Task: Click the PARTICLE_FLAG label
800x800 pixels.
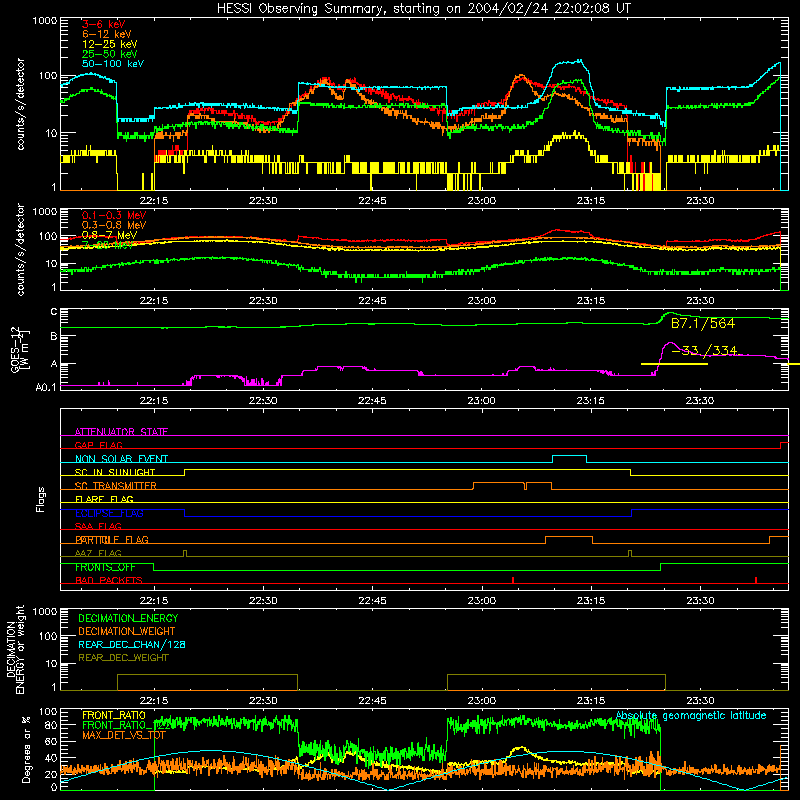Action: click(112, 540)
